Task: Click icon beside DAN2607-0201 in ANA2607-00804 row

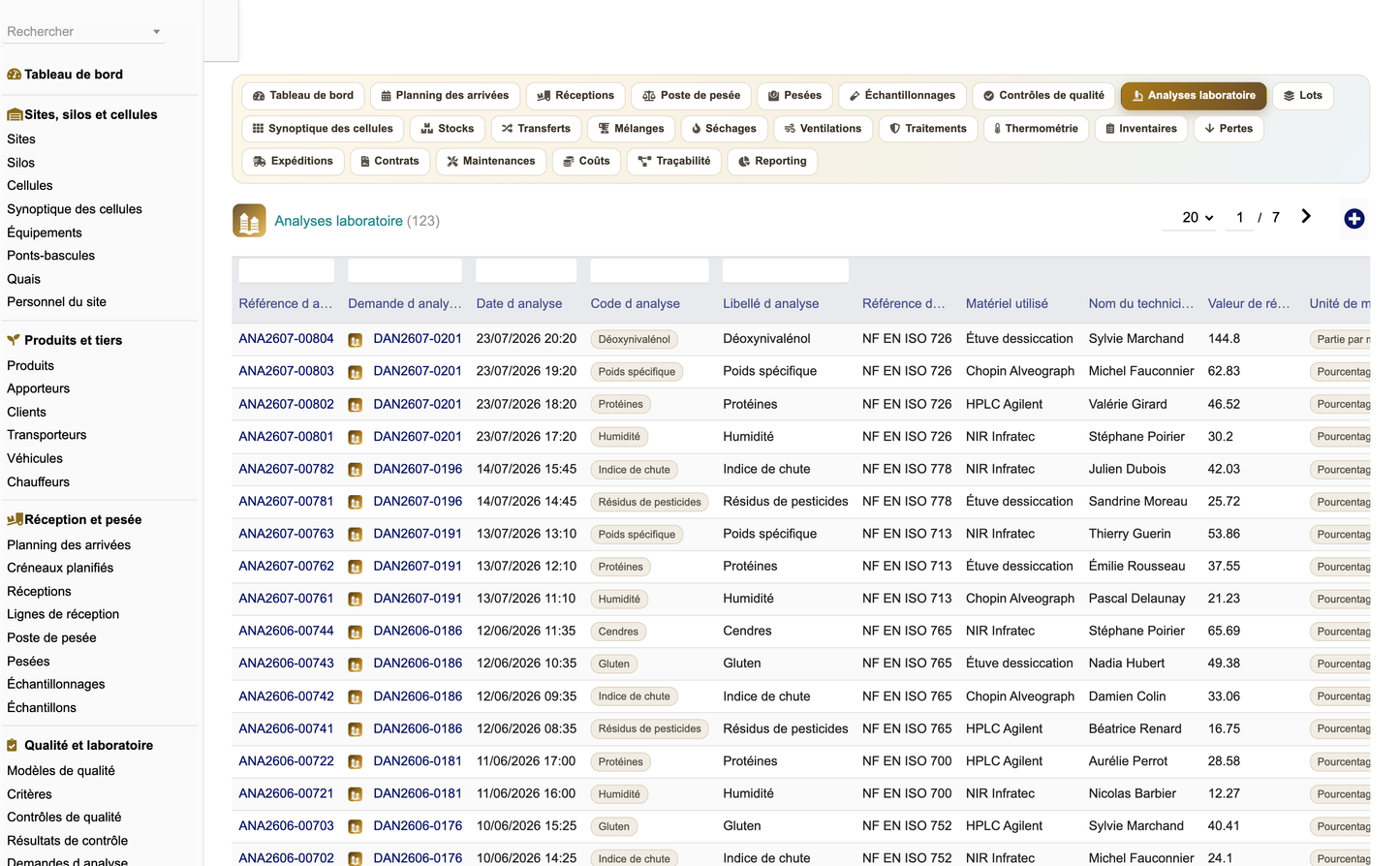Action: click(356, 340)
